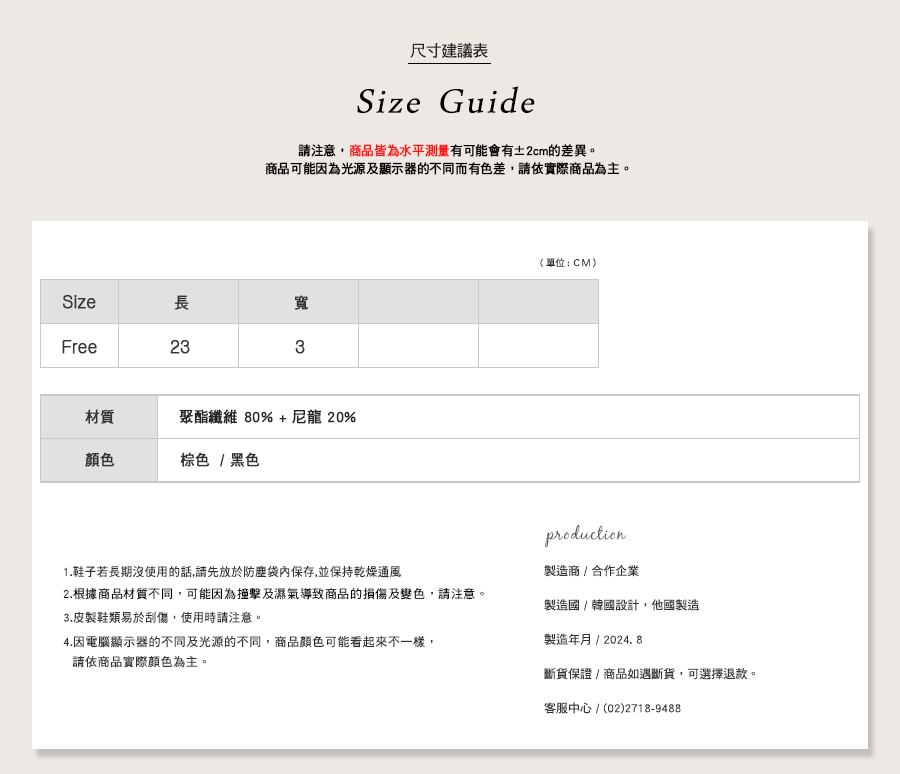Image resolution: width=900 pixels, height=774 pixels.
Task: Click the 製造年月 2024.8 line
Action: (x=593, y=640)
